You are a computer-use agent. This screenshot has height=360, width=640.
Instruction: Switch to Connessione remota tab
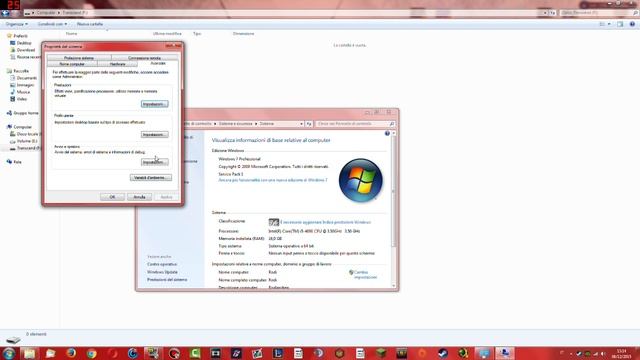tap(144, 58)
